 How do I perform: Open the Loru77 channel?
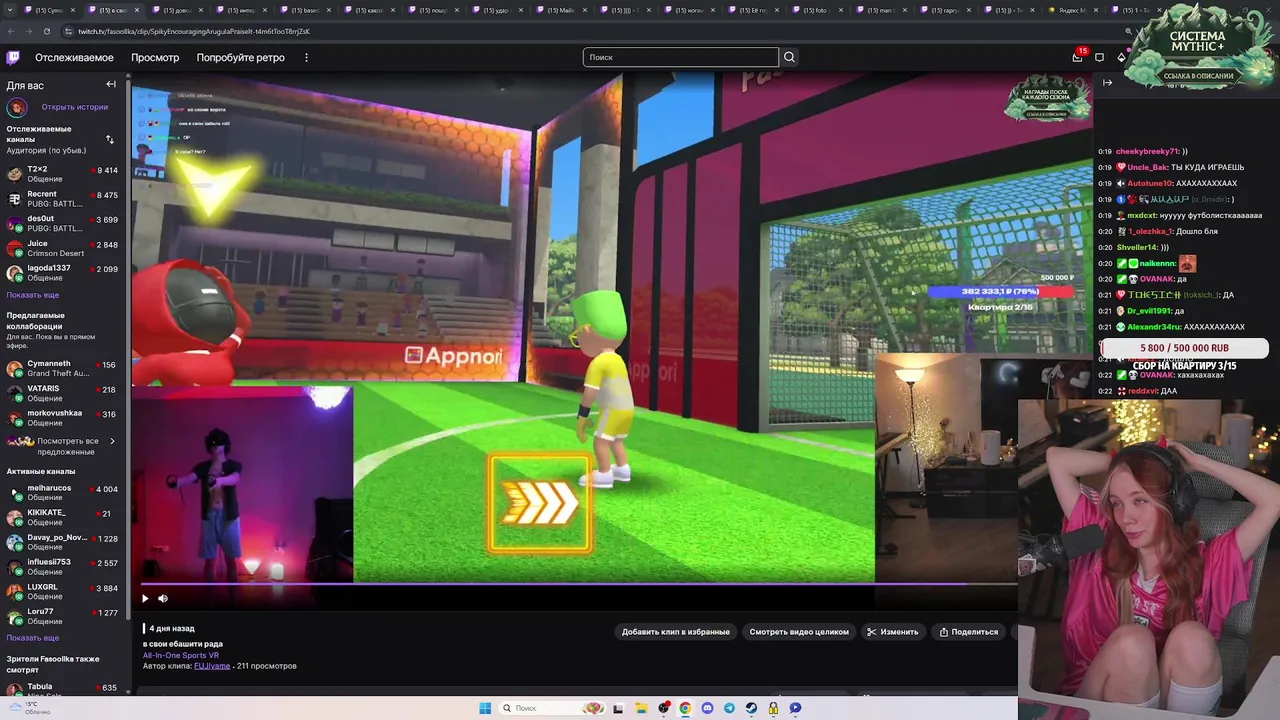63,616
